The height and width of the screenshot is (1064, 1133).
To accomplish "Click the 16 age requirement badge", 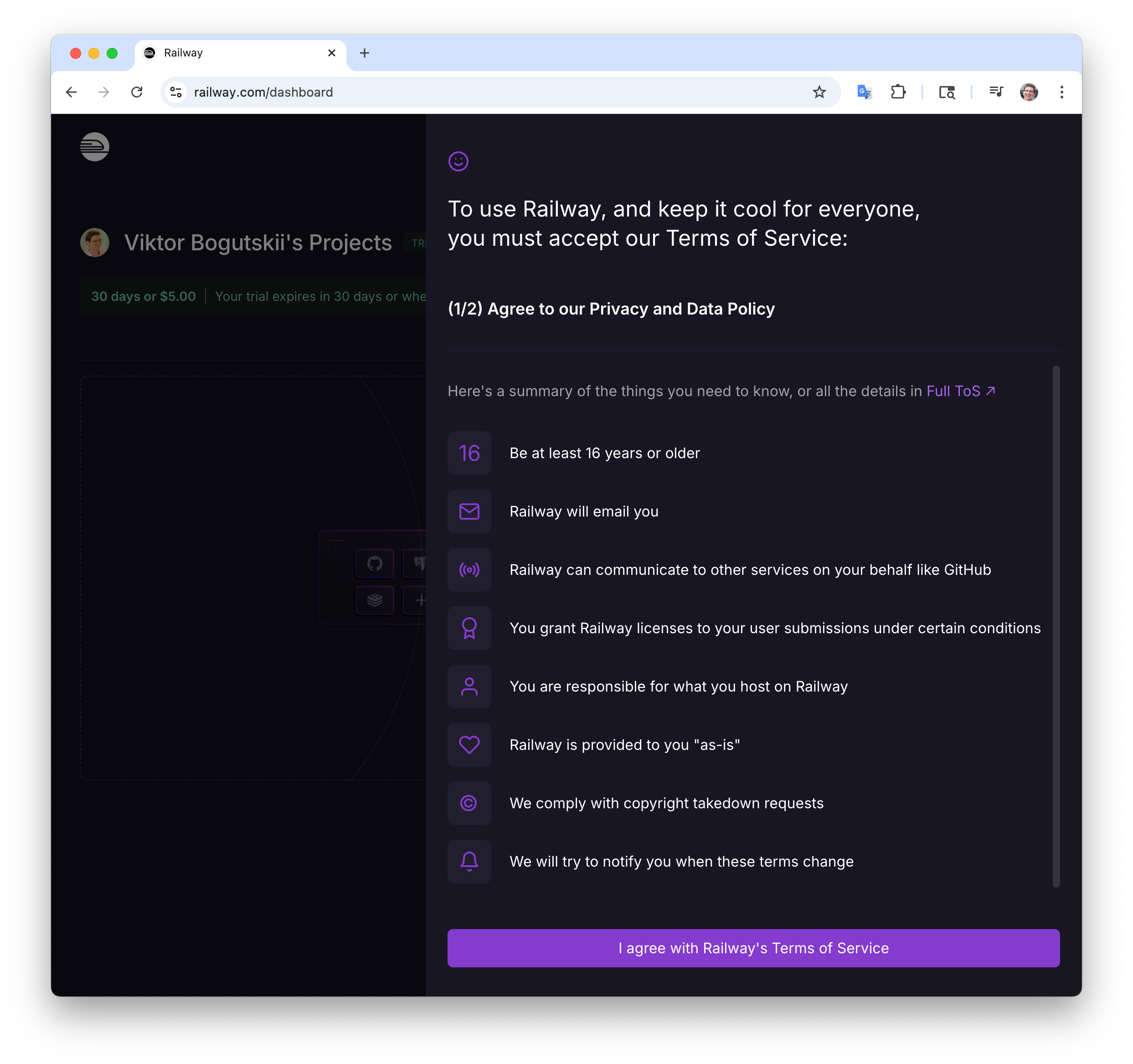I will [469, 453].
